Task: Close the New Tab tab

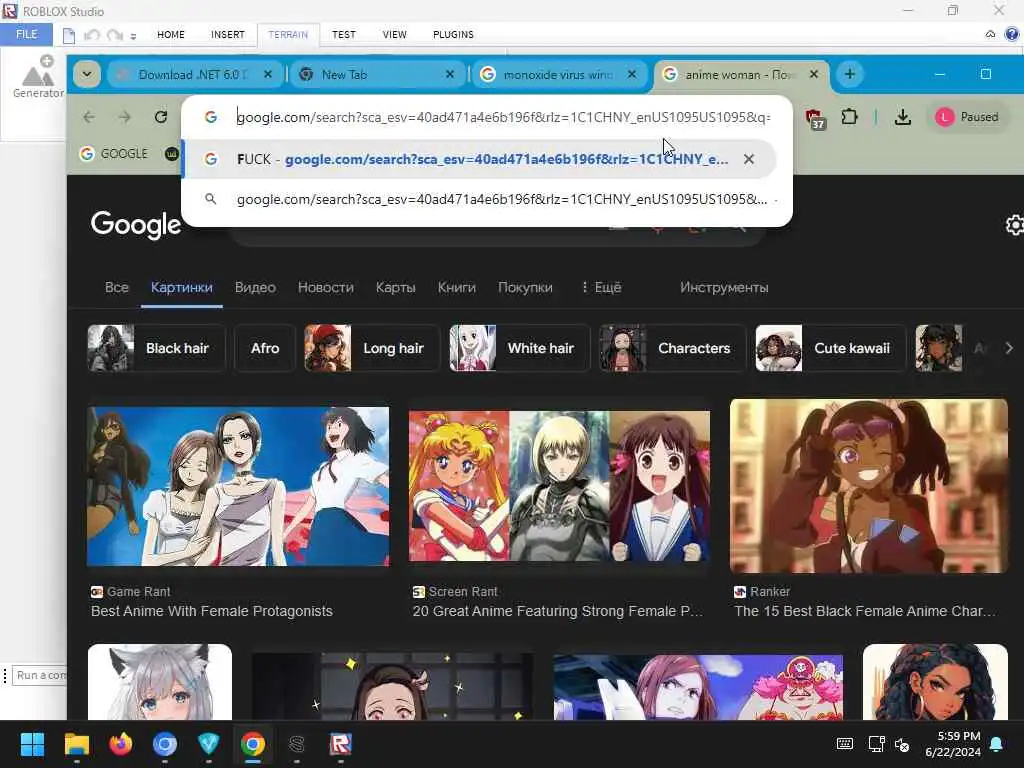Action: pyautogui.click(x=450, y=74)
